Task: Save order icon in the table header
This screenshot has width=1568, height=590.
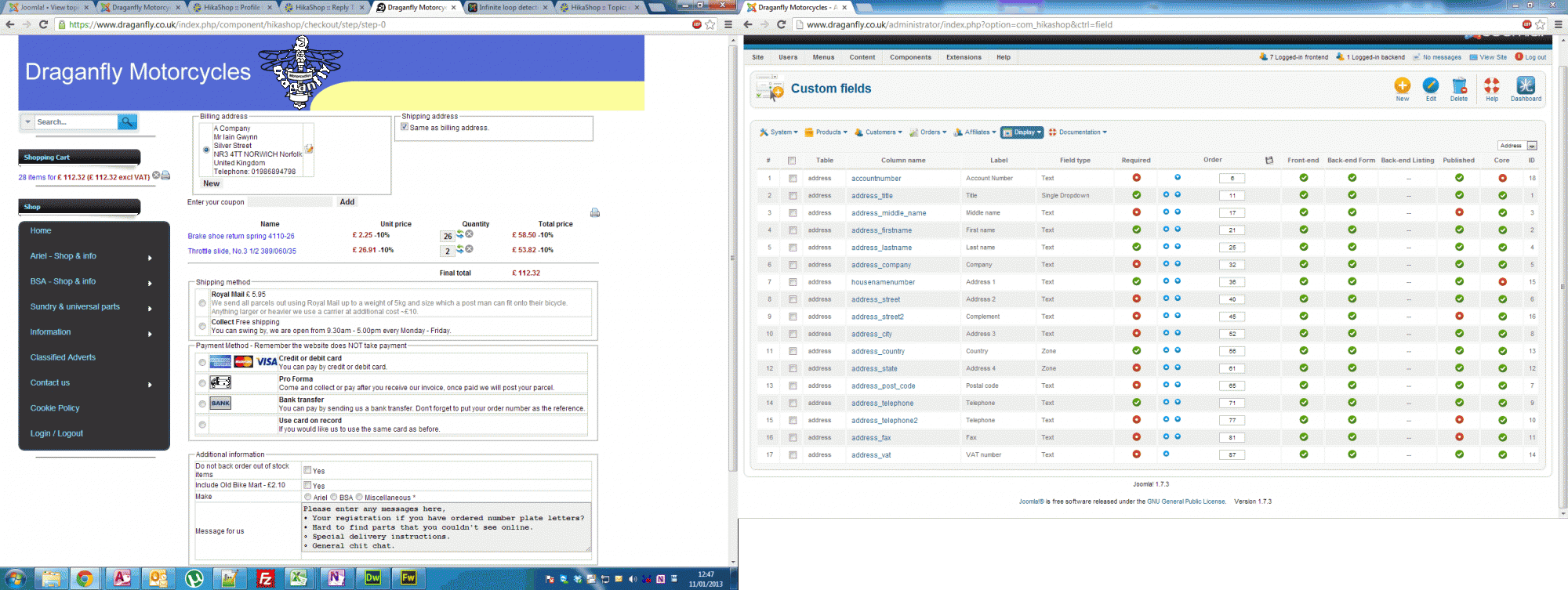Action: 1269,161
